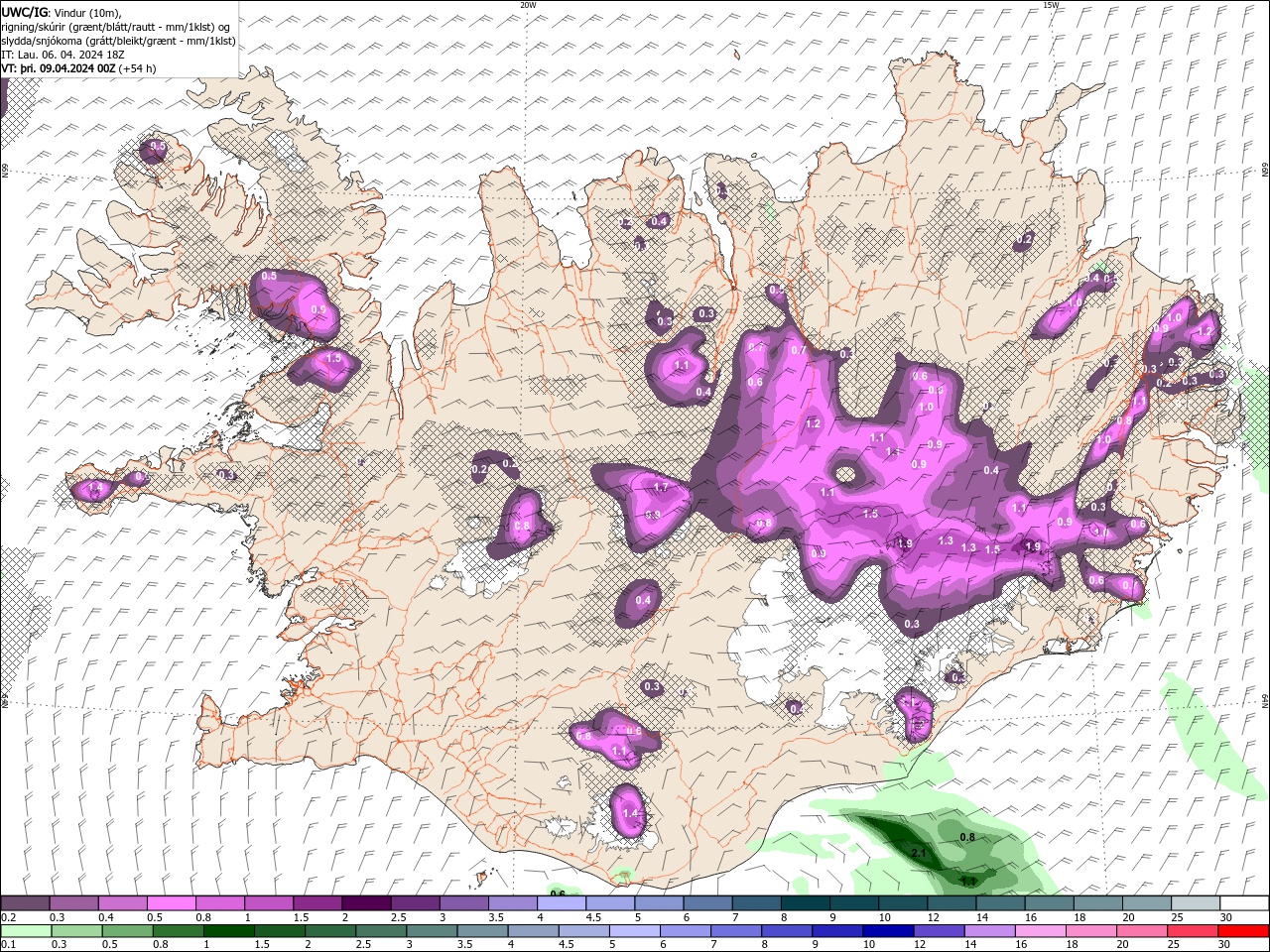Screen dimensions: 1270x952
Task: Click lower scale swatch between 20 and 25
Action: point(1142,931)
